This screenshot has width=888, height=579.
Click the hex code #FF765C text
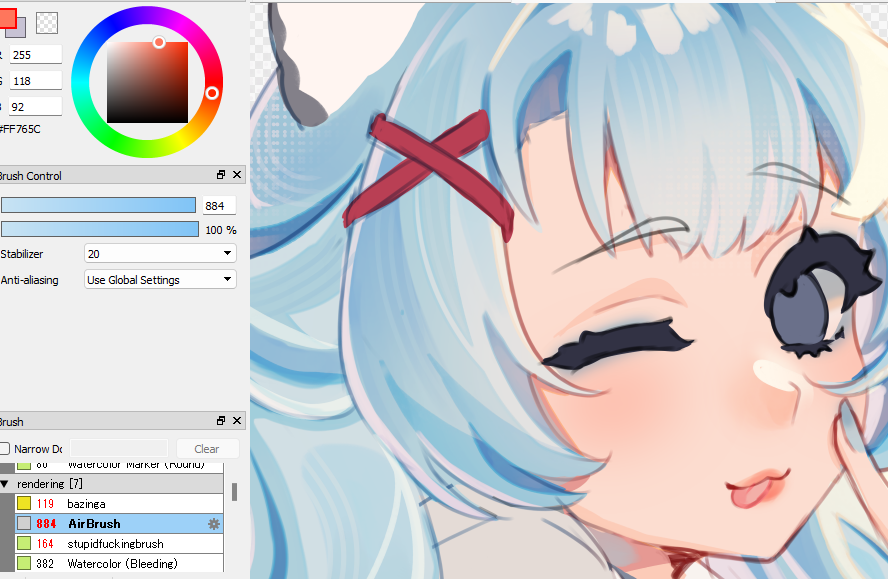[20, 129]
